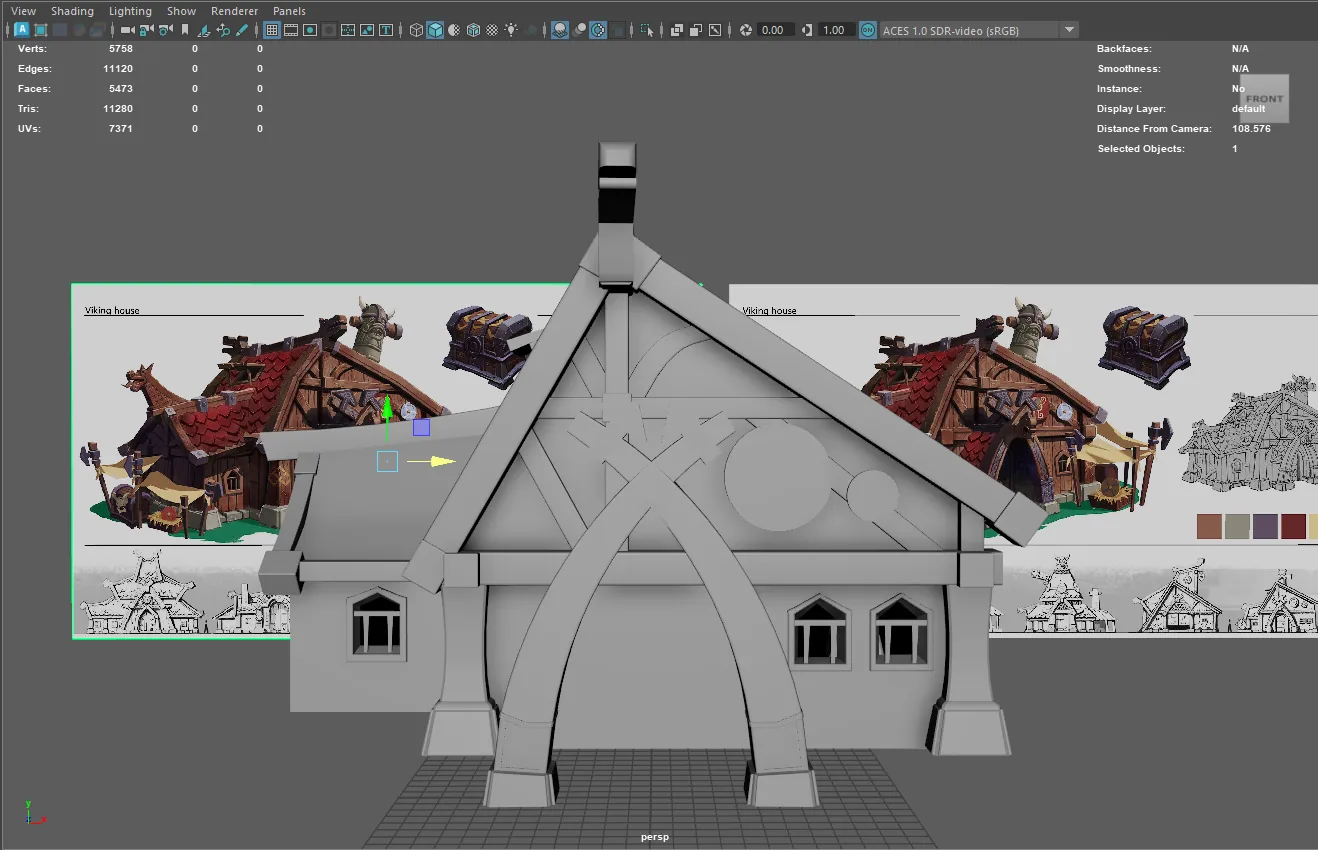Toggle the viewport Grid display
The image size is (1318, 850).
pos(271,30)
